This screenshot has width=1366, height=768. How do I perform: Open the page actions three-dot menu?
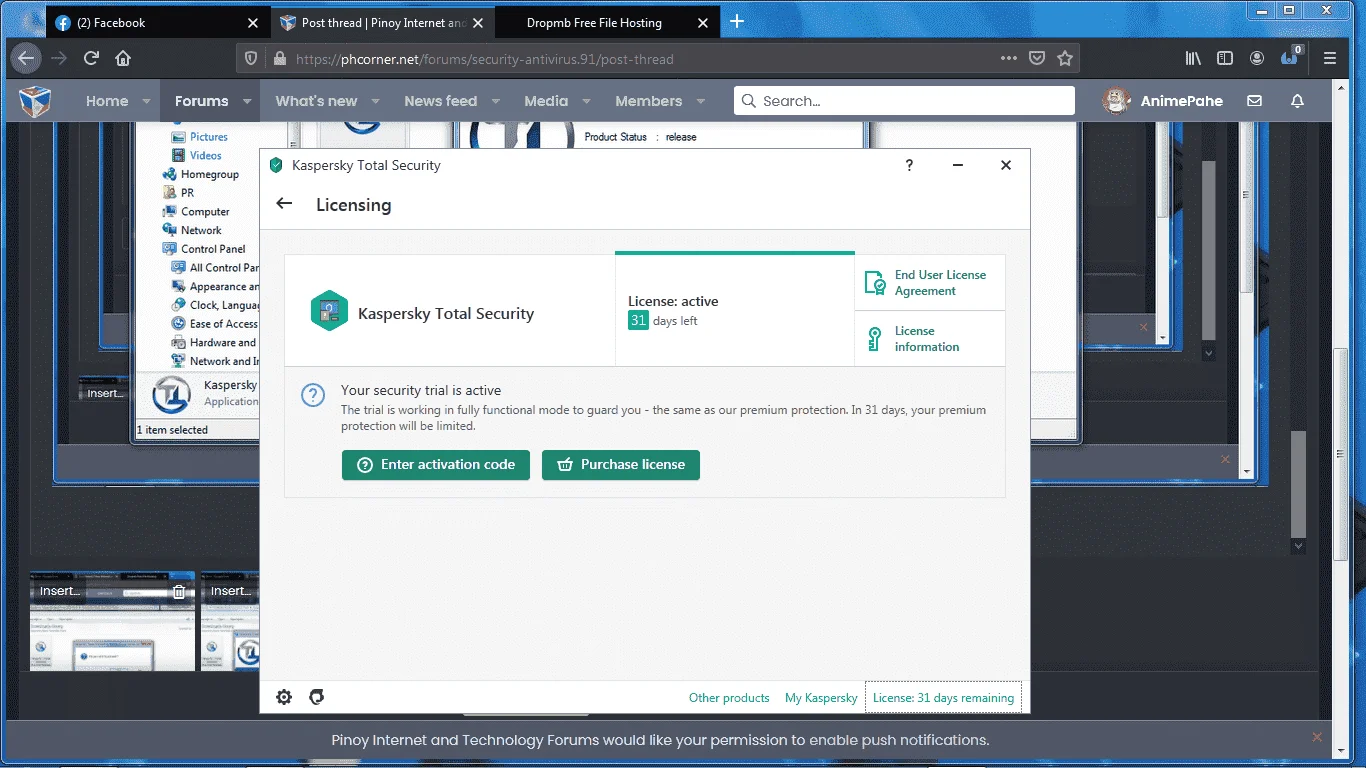(x=1009, y=58)
